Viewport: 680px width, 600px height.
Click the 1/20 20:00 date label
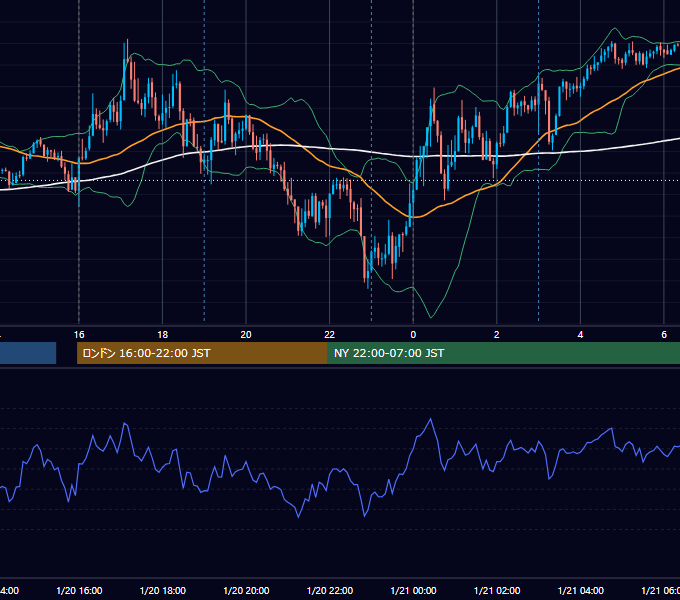[x=246, y=590]
